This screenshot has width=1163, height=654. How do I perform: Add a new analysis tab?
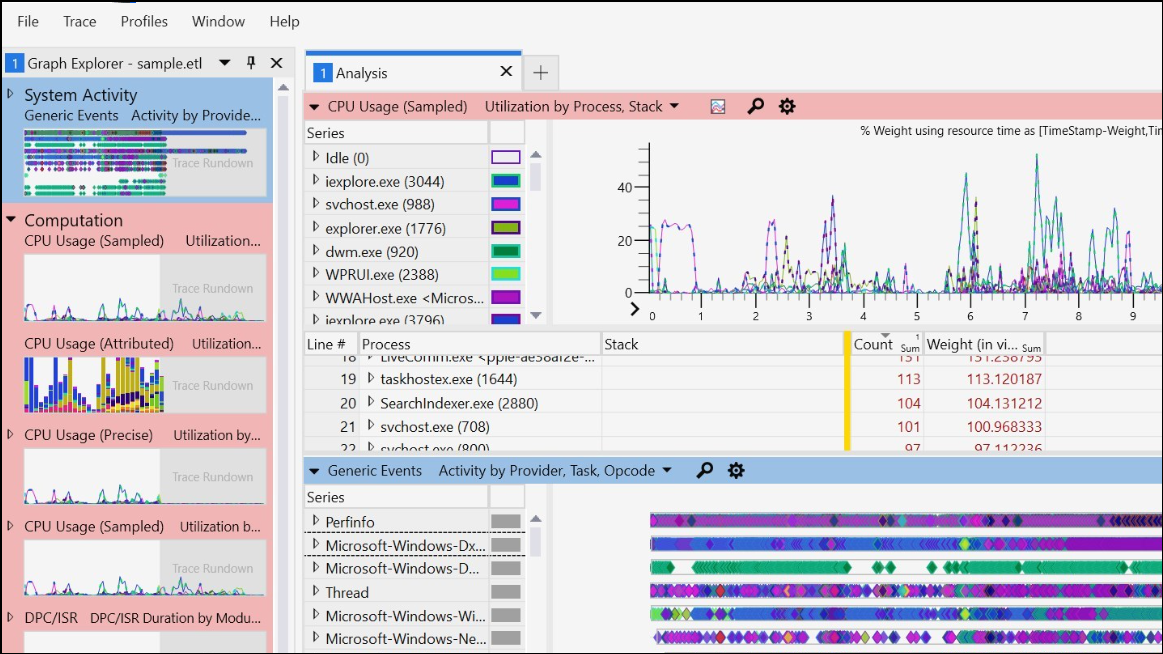541,72
